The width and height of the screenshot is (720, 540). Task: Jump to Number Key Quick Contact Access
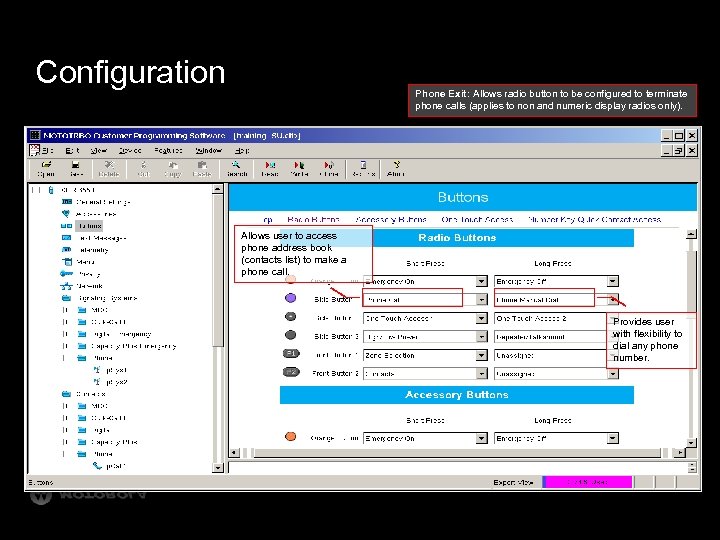tap(595, 219)
